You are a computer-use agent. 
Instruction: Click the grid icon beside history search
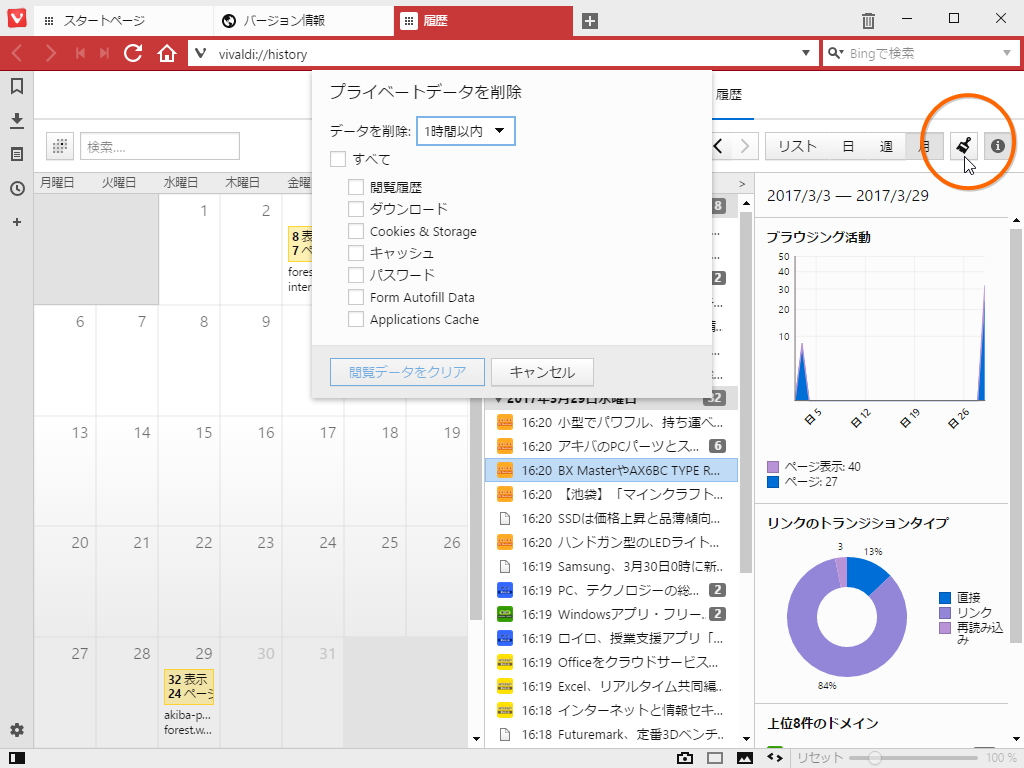tap(59, 146)
